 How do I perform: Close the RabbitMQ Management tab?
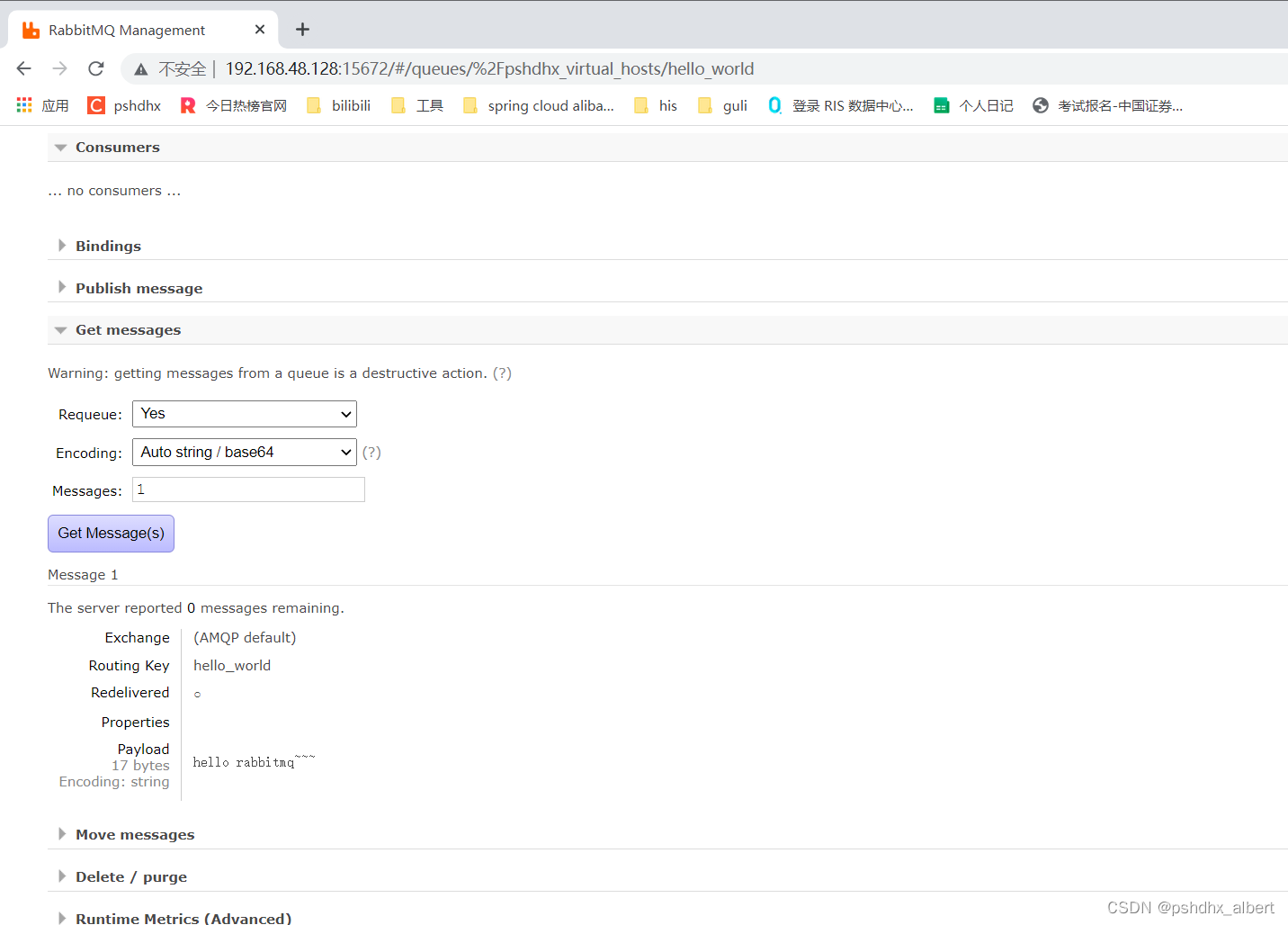tap(260, 30)
